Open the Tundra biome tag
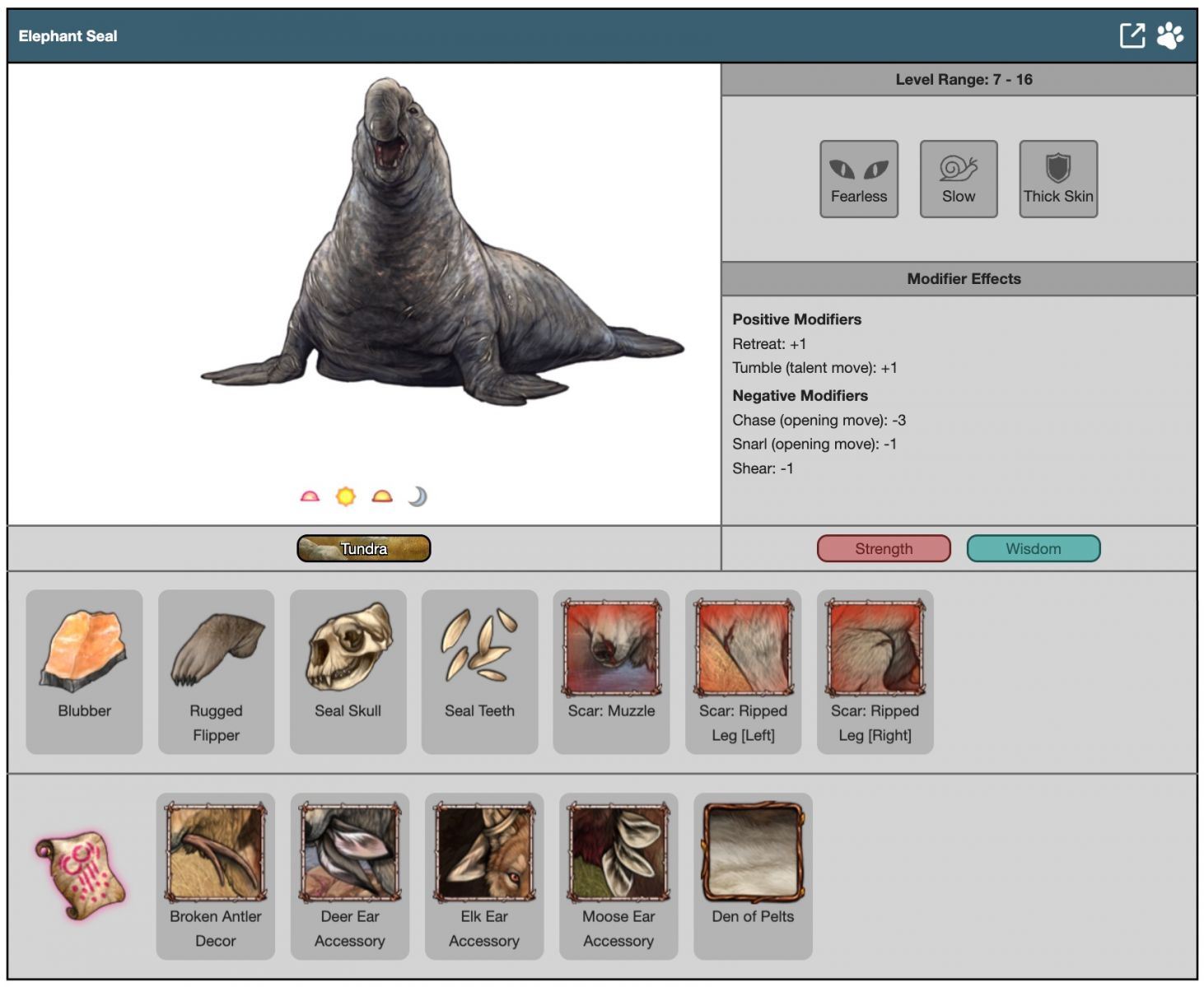The width and height of the screenshot is (1204, 987). click(363, 548)
